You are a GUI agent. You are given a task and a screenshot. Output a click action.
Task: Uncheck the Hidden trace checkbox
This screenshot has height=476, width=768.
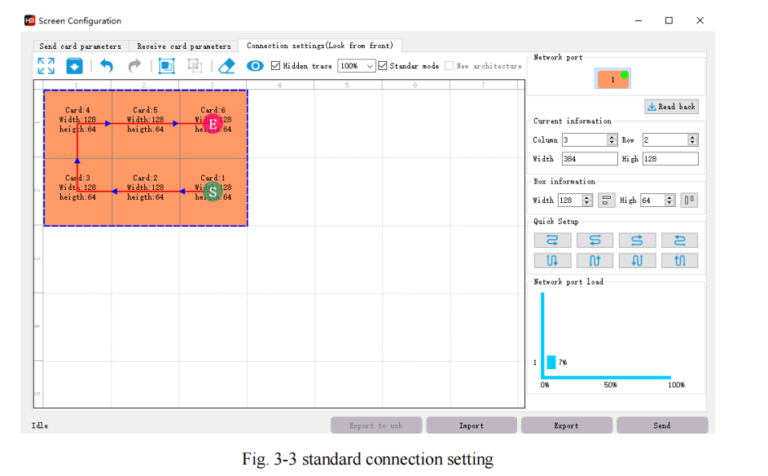(276, 66)
